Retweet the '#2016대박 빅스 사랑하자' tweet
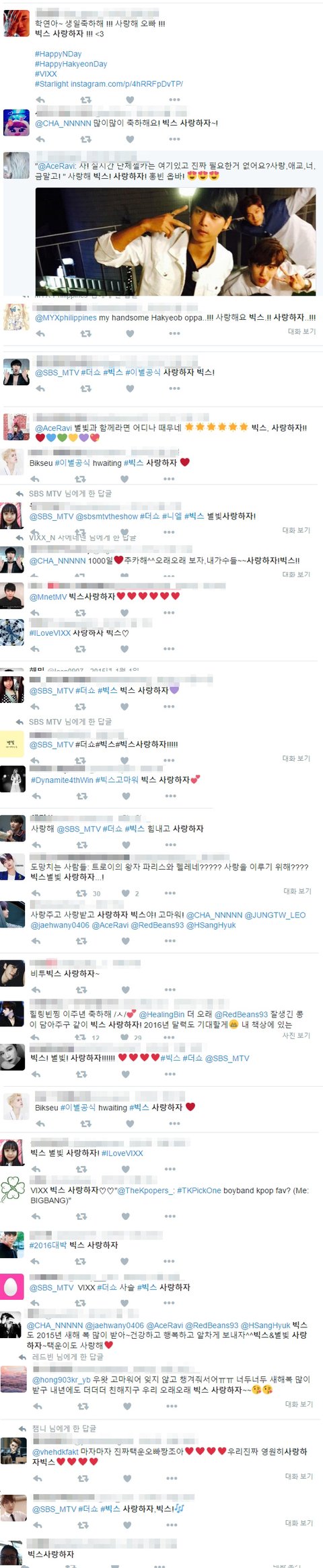Screen dimensions: 323x1568 coord(81,1261)
